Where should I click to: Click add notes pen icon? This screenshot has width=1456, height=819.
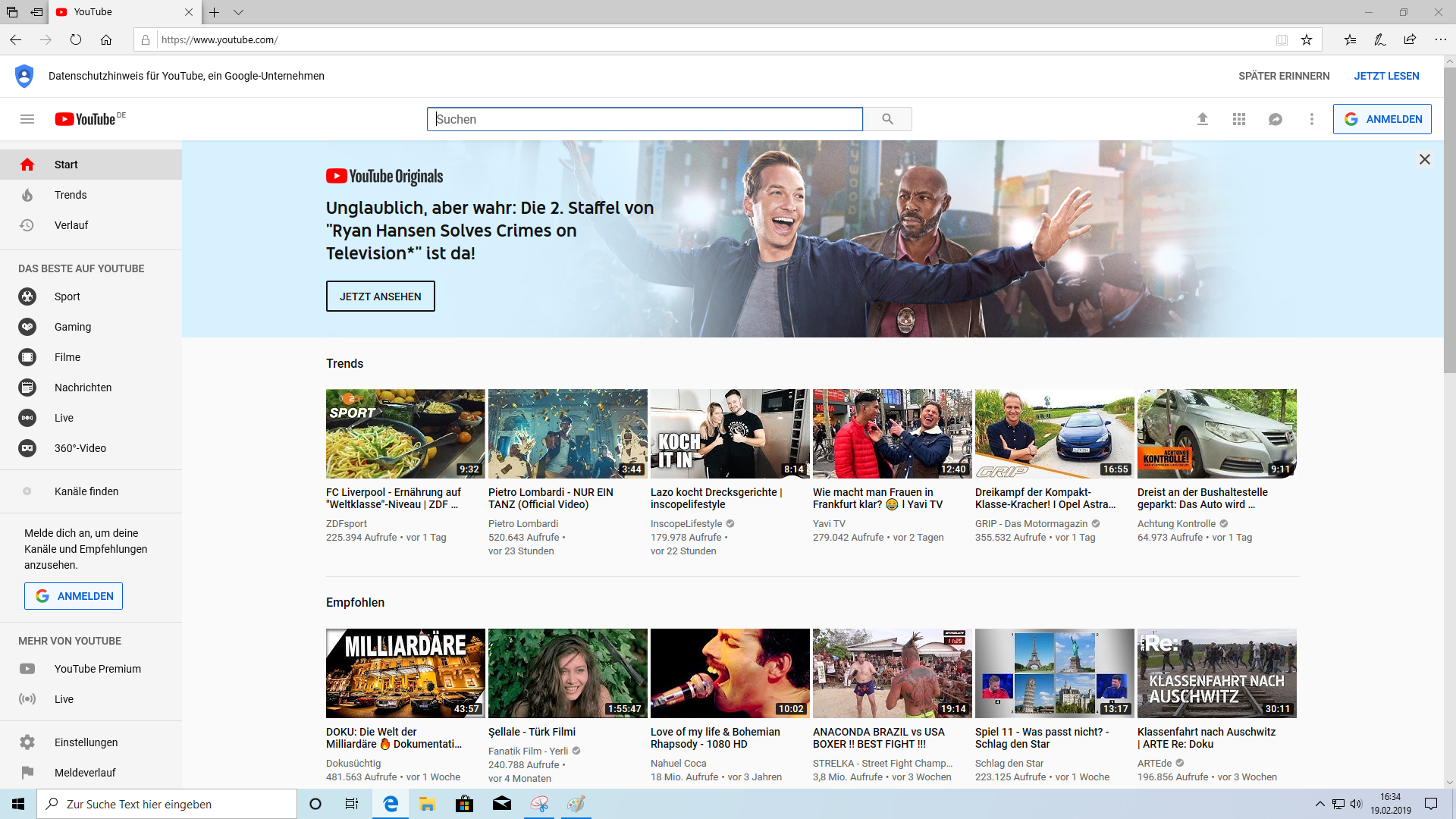(x=1380, y=39)
